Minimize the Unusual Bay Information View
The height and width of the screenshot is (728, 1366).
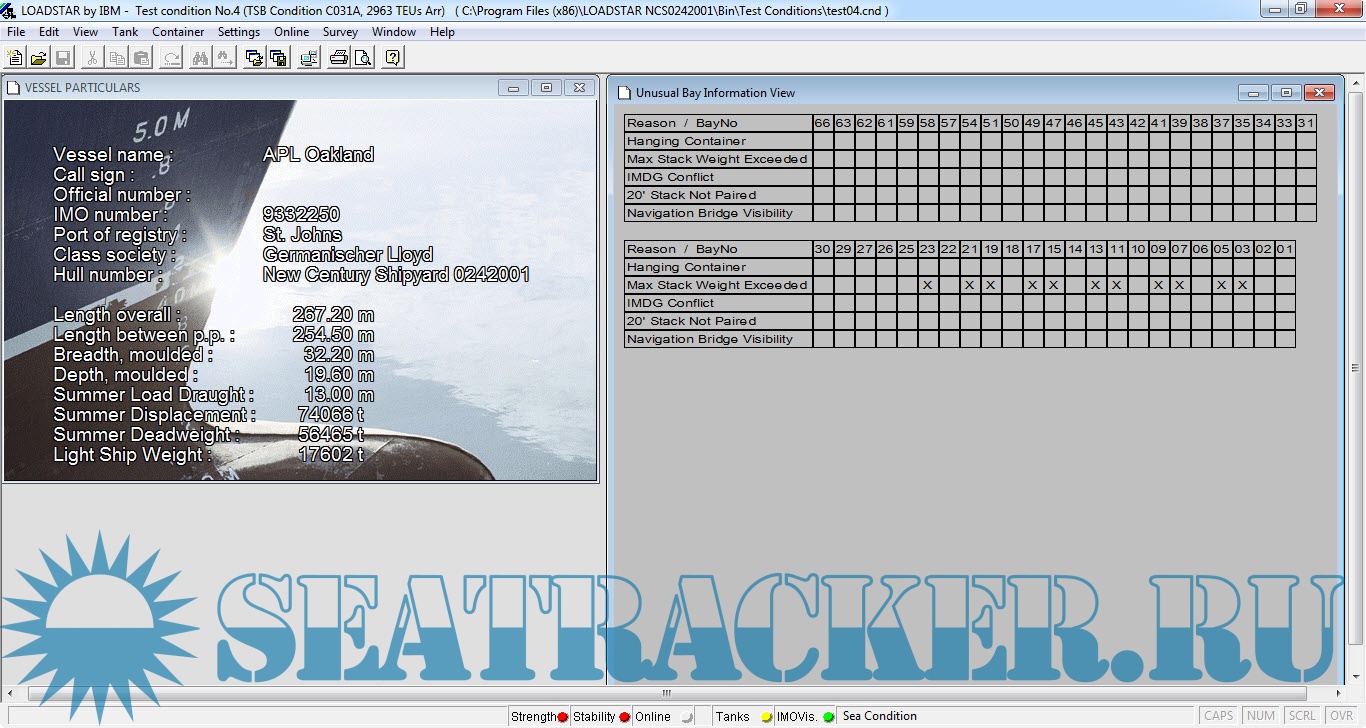click(1253, 93)
